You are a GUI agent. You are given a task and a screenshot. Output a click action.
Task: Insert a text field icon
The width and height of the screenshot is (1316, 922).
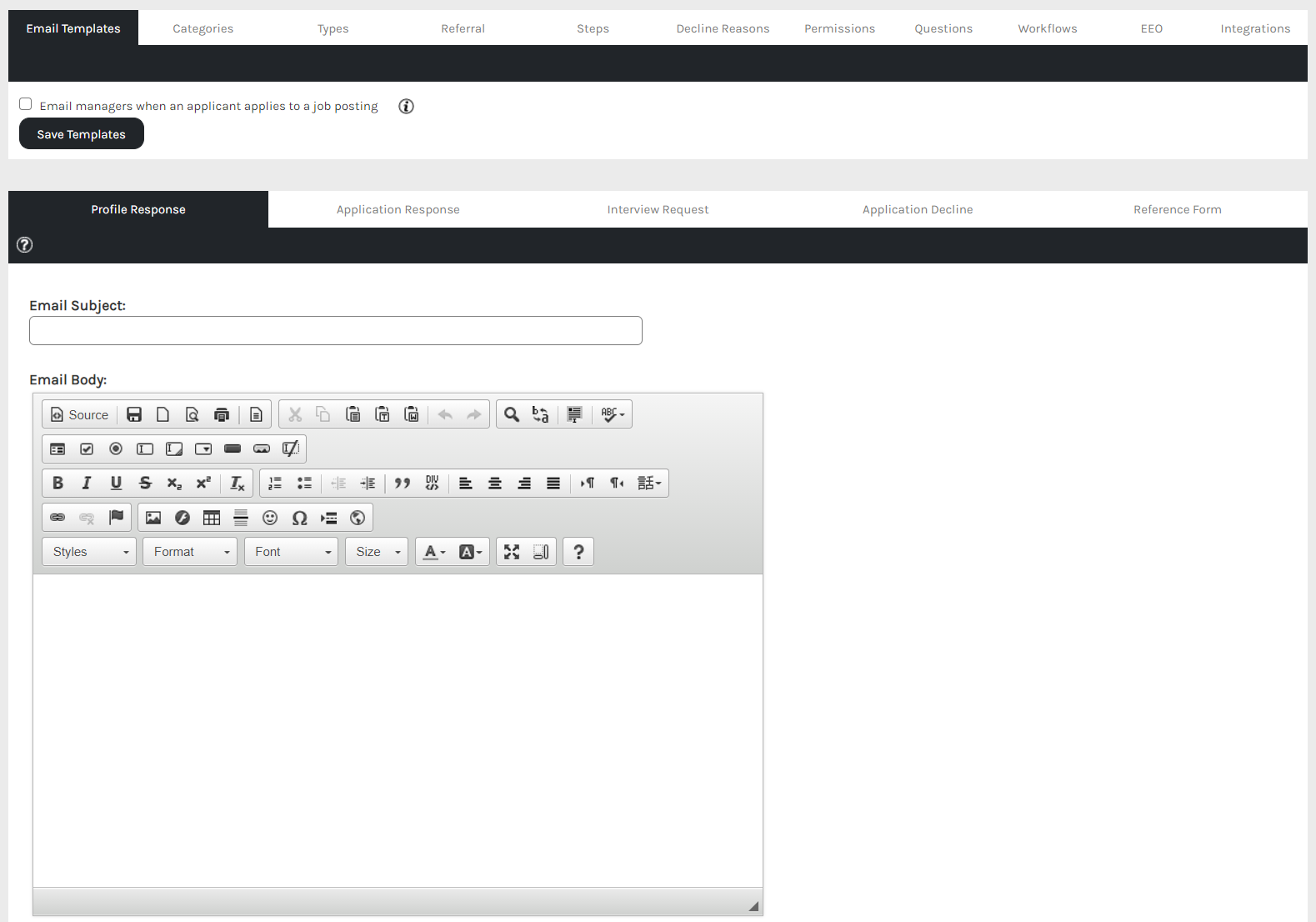[145, 448]
